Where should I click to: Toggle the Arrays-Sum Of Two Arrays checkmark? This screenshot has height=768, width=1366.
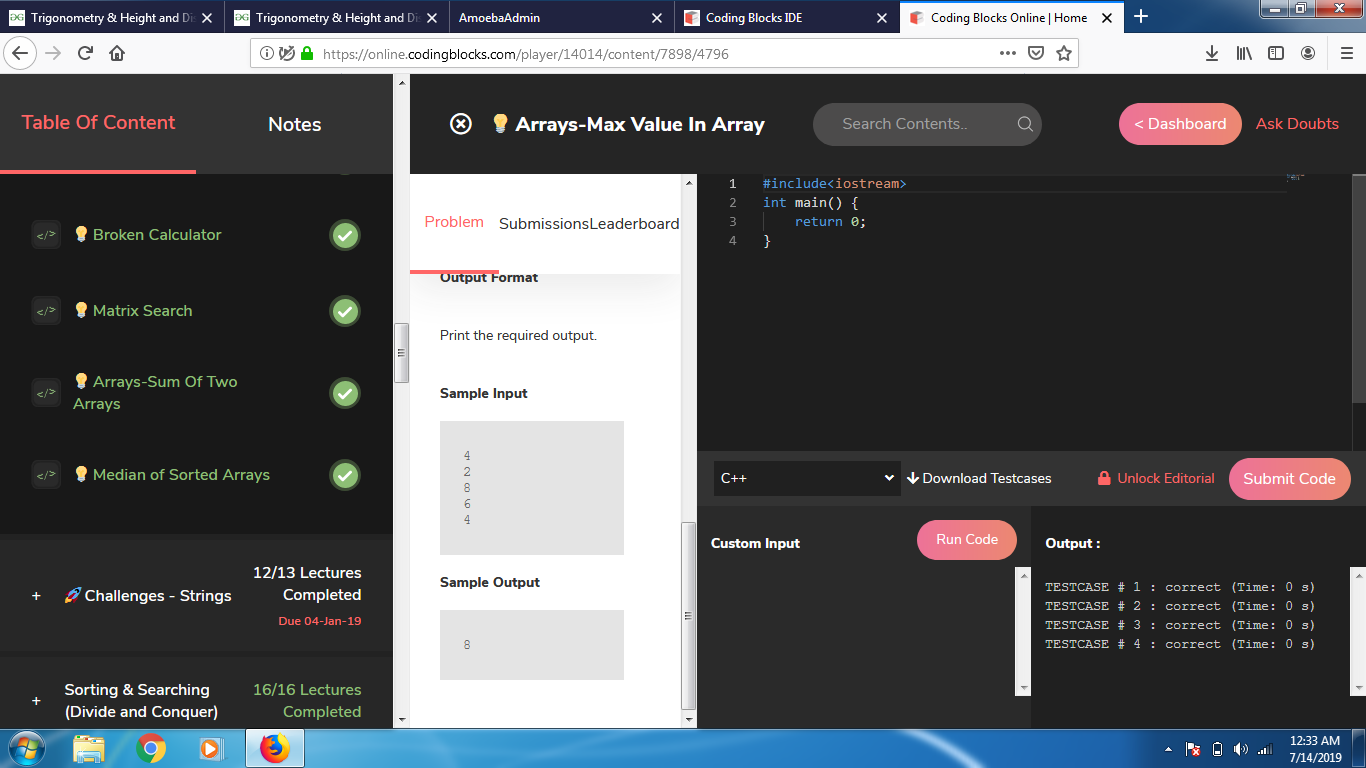[345, 393]
